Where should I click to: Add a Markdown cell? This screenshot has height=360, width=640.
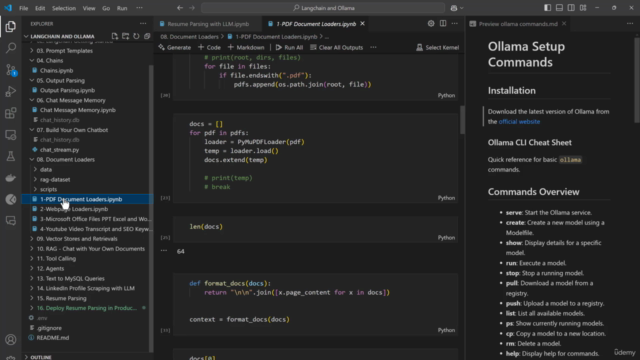coord(246,47)
